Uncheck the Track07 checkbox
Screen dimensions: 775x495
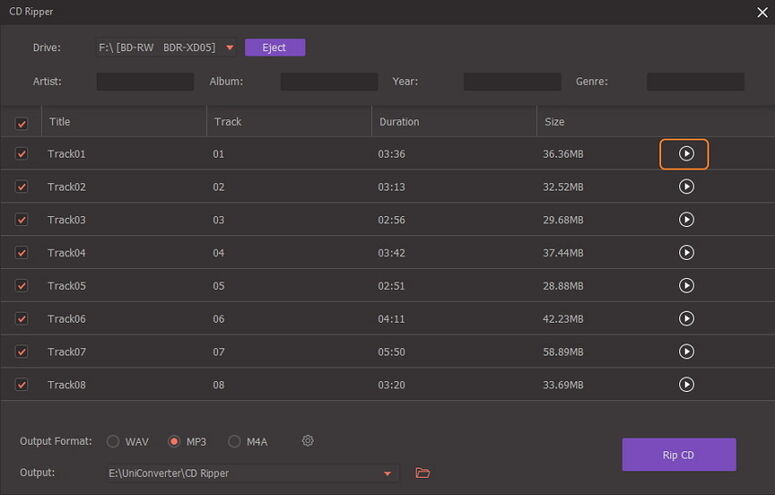[21, 352]
